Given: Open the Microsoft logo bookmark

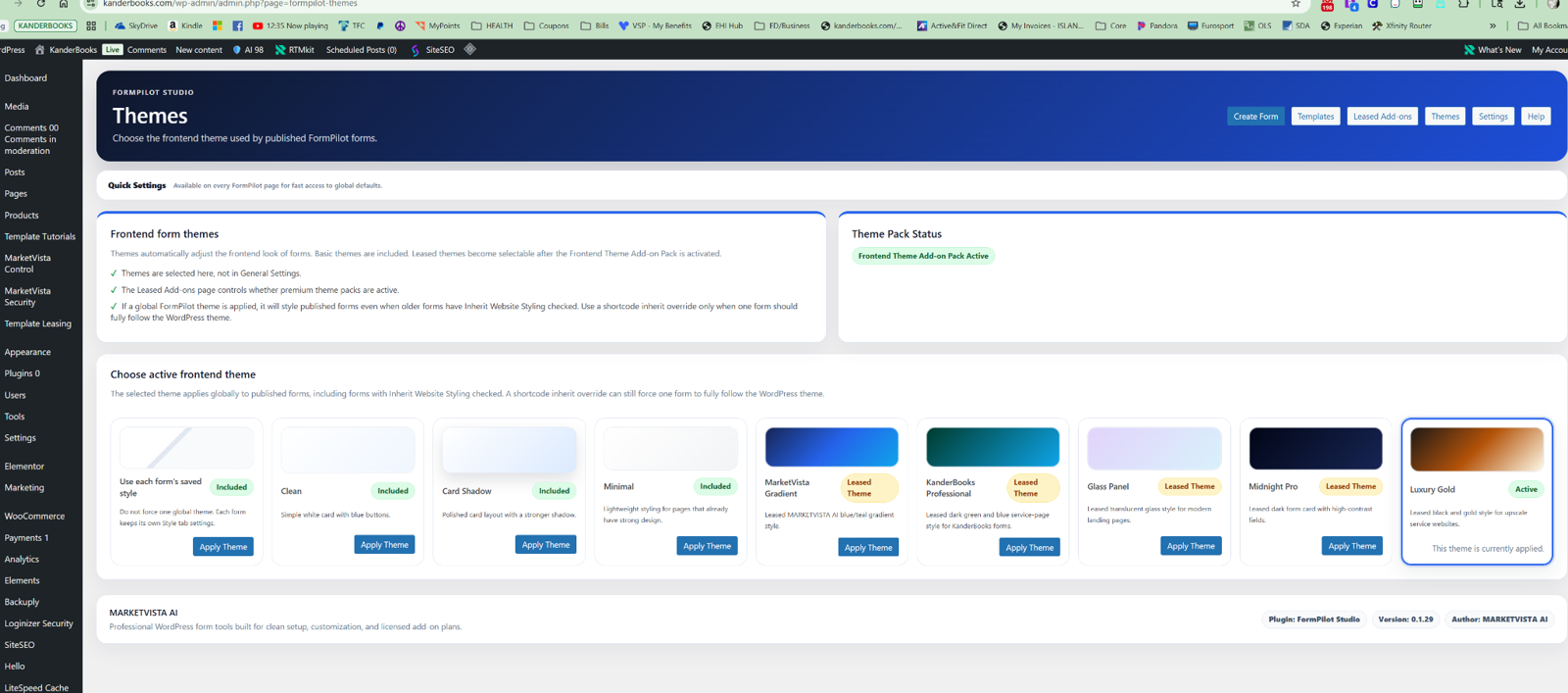Looking at the screenshot, I should (218, 25).
